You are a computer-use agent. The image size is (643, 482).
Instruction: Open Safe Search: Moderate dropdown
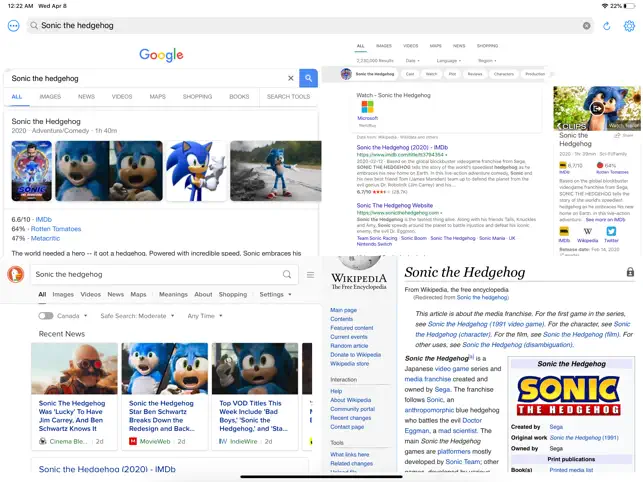click(x=137, y=316)
